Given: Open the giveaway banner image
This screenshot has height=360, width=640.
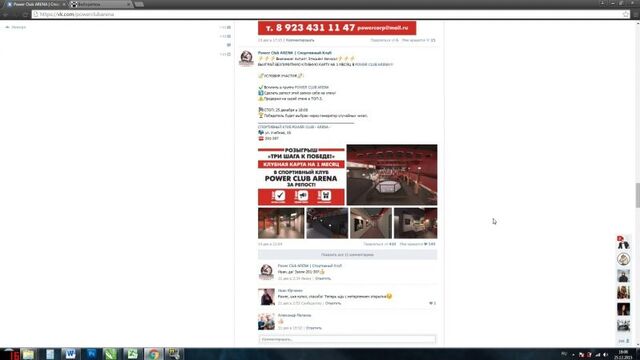Looking at the screenshot, I should [301, 176].
